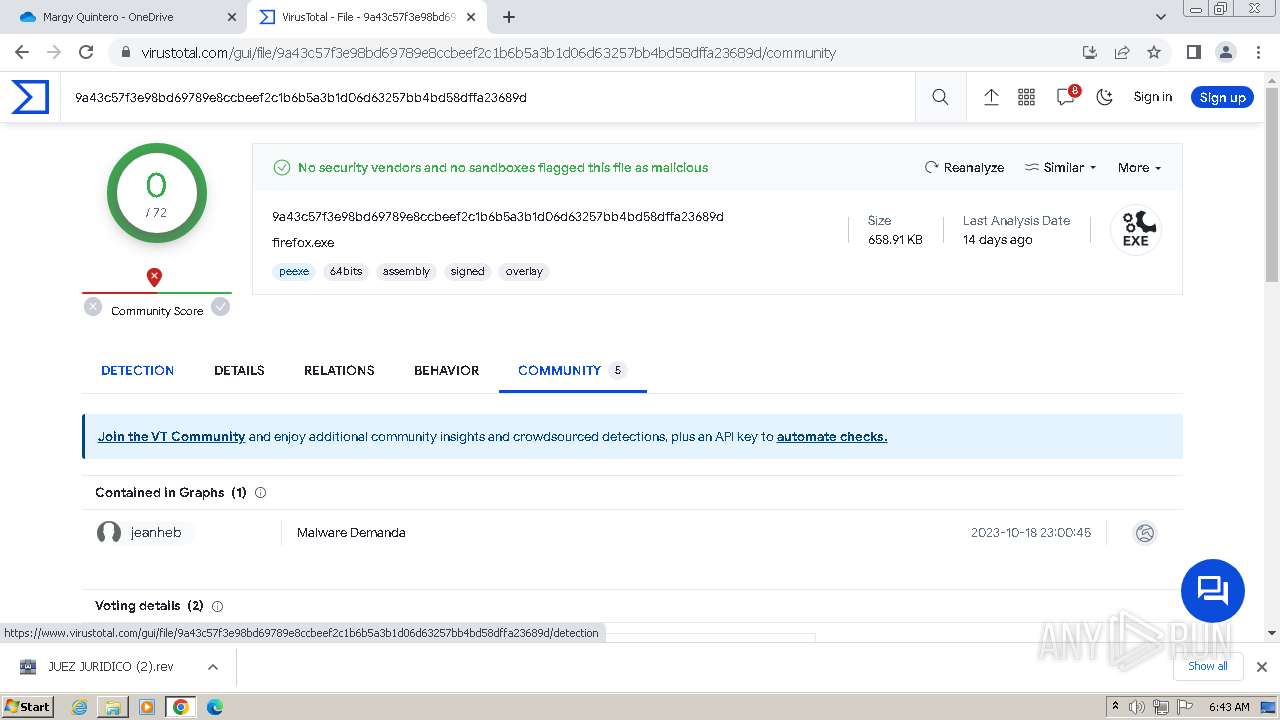
Task: Click the volume speaker tray icon
Action: tap(1136, 706)
